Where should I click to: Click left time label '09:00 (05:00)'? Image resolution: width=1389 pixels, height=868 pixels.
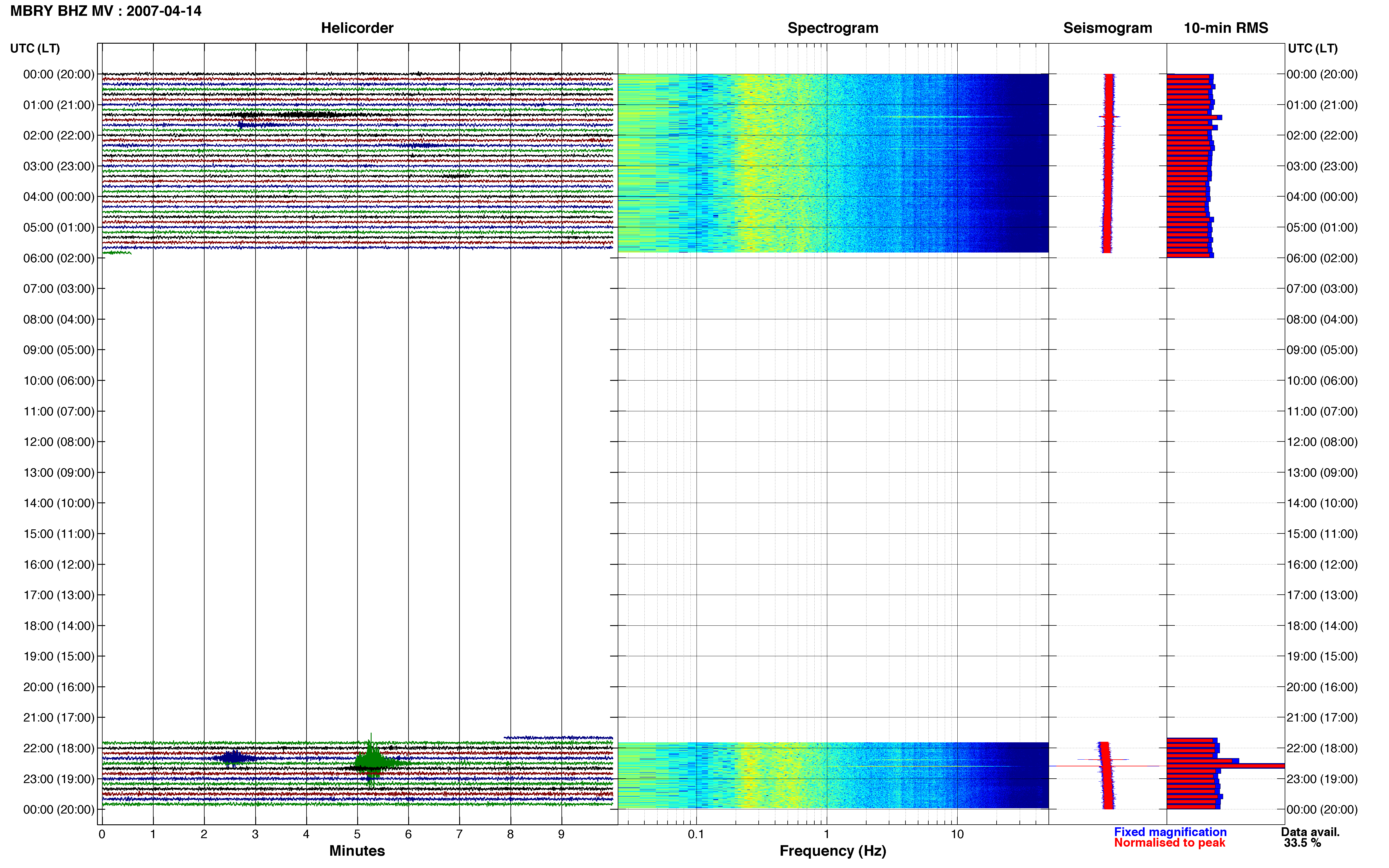pos(59,350)
